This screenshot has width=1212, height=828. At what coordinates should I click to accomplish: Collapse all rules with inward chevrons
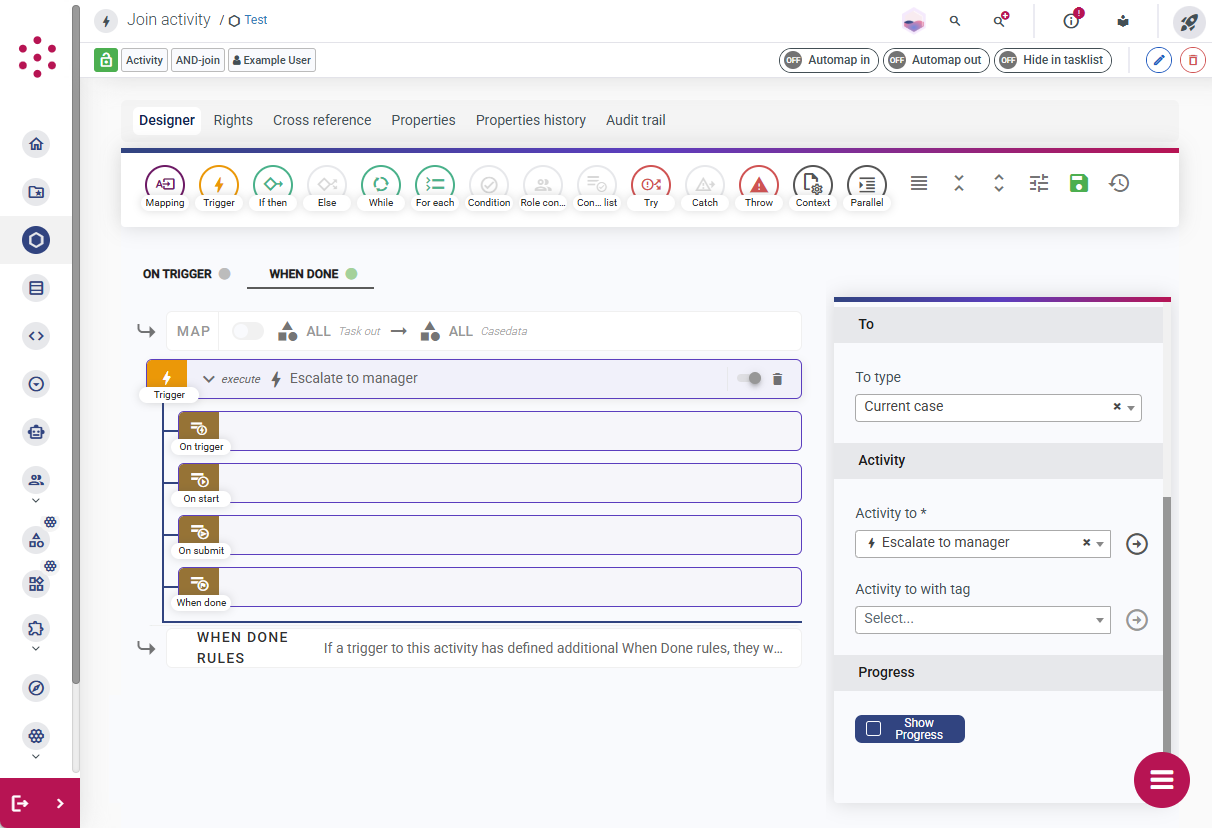(959, 183)
